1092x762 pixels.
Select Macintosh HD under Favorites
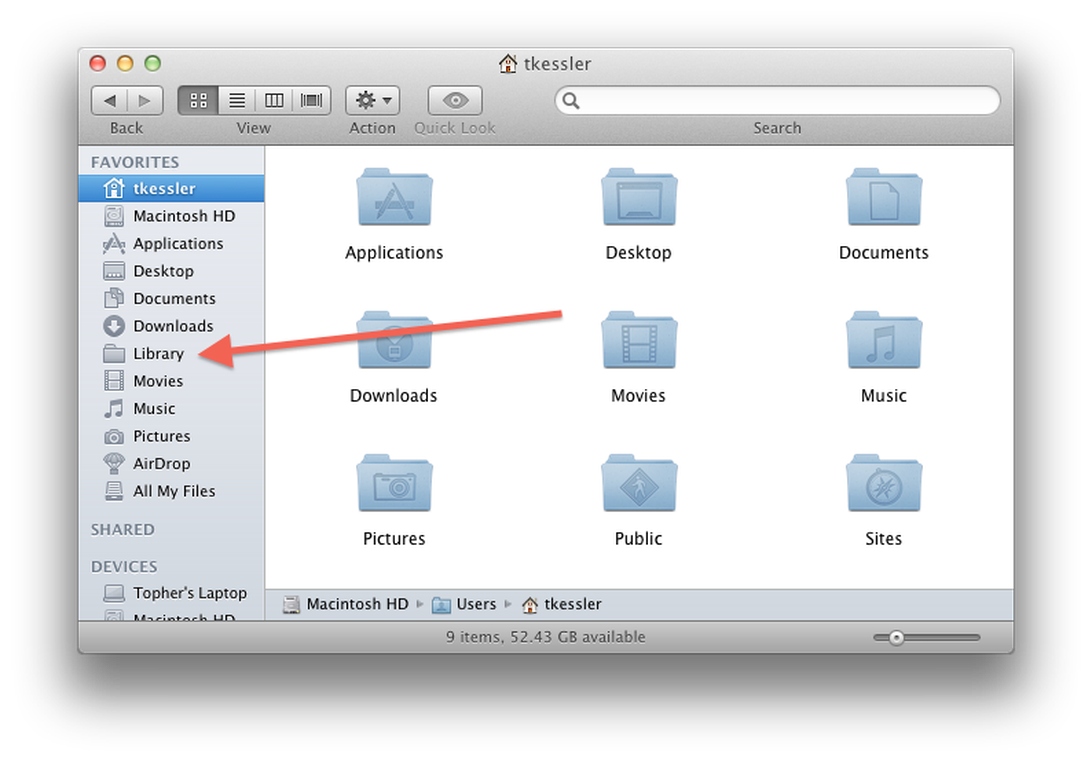click(171, 216)
